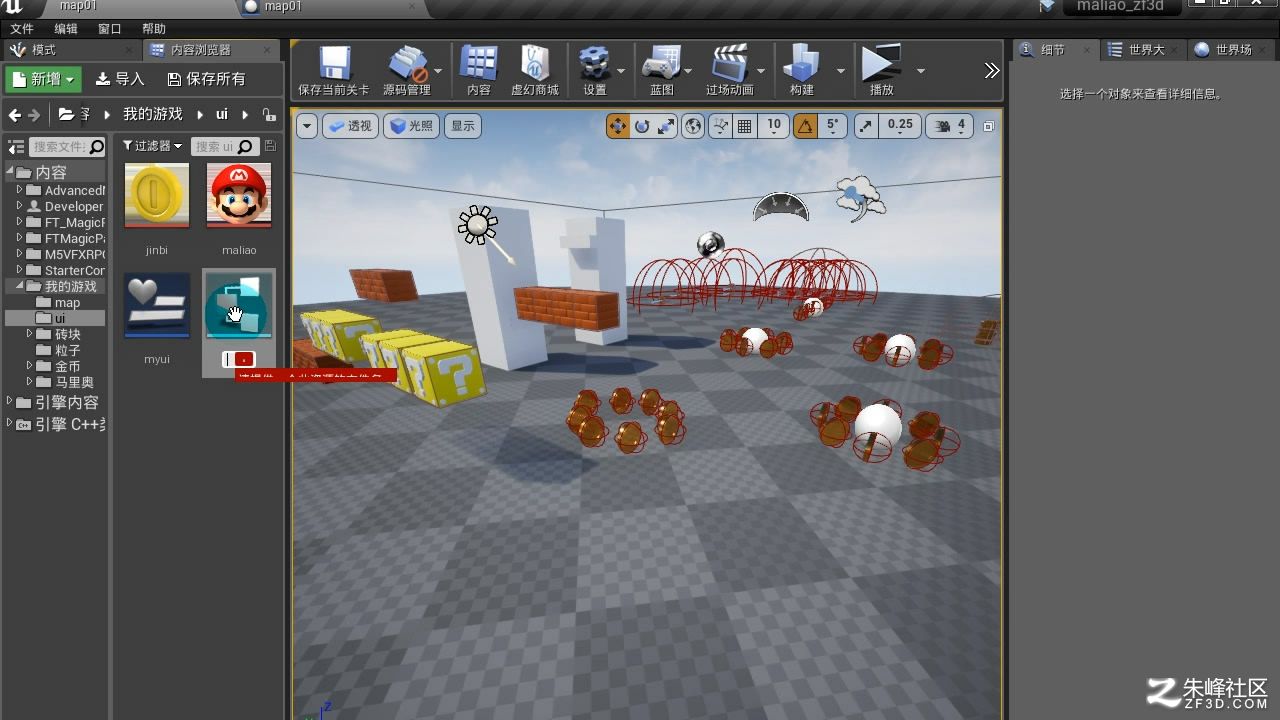This screenshot has width=1280, height=720.
Task: Expand the 引擎内容 folder
Action: point(10,402)
